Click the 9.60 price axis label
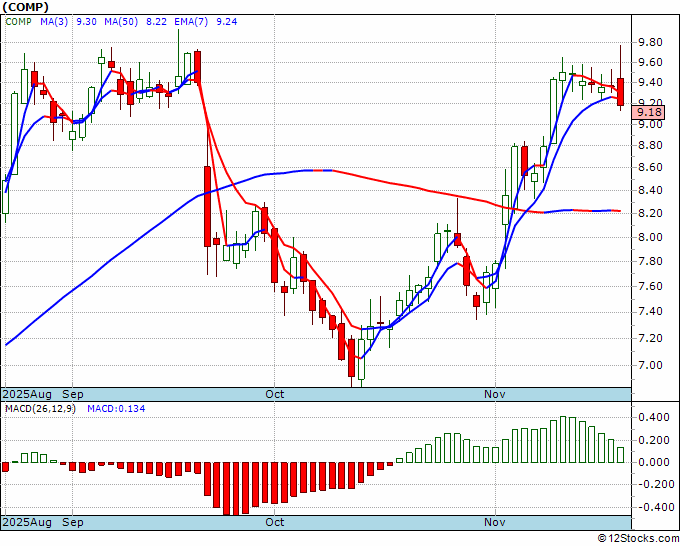This screenshot has width=680, height=546. 650,62
